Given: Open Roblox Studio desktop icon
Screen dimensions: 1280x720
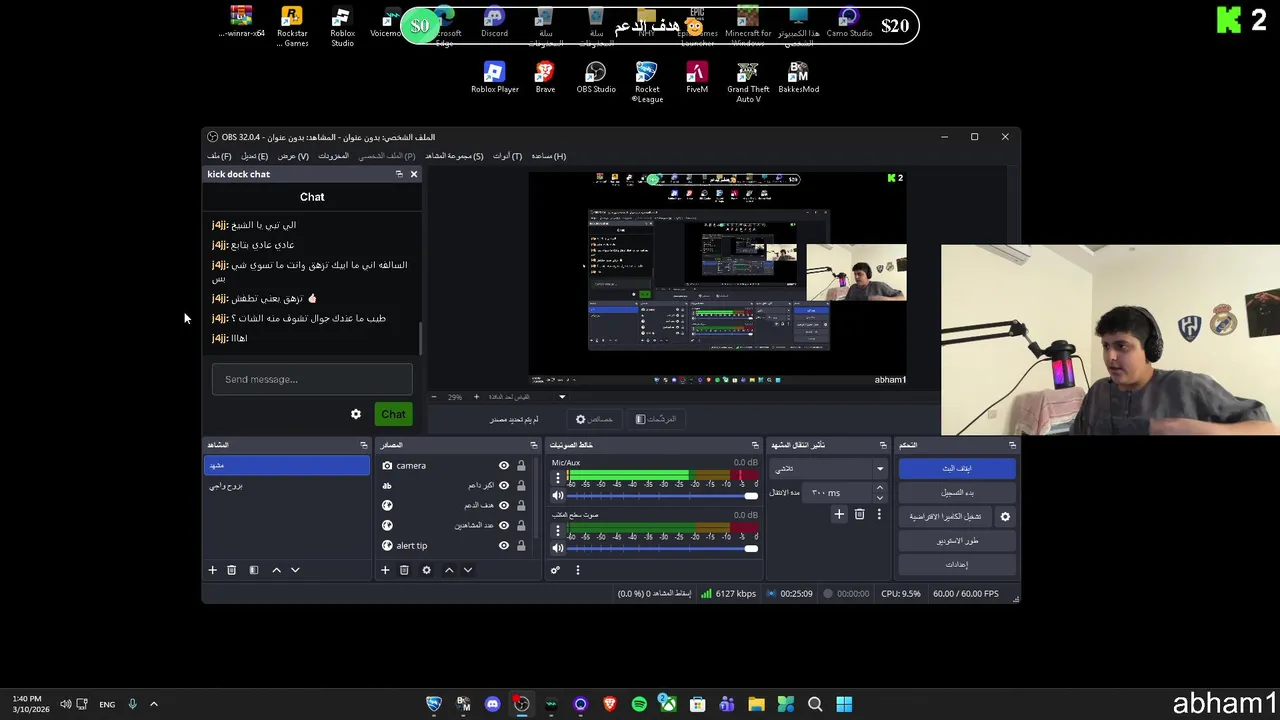Looking at the screenshot, I should (x=342, y=27).
